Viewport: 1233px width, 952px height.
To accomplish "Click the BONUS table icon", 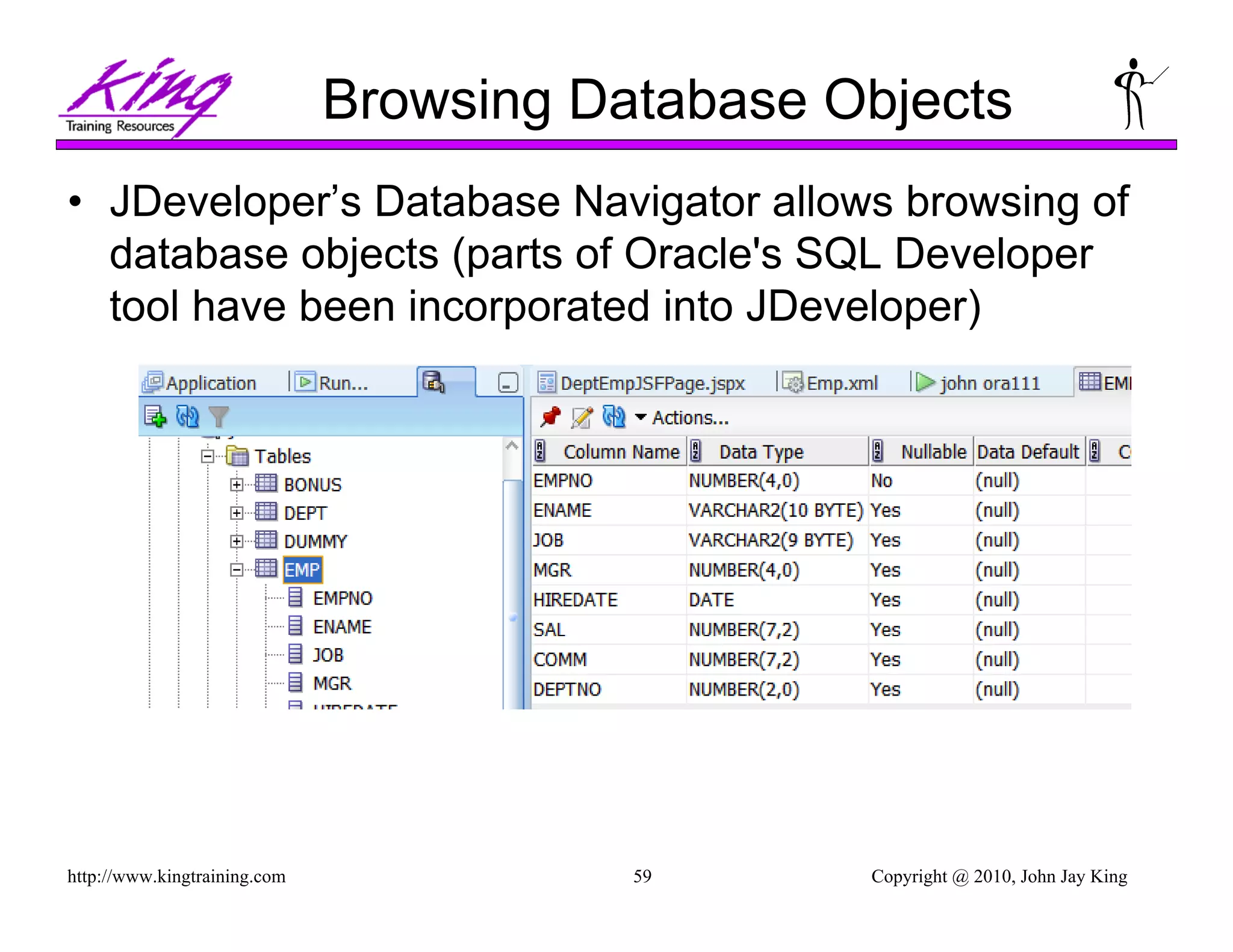I will [x=266, y=483].
